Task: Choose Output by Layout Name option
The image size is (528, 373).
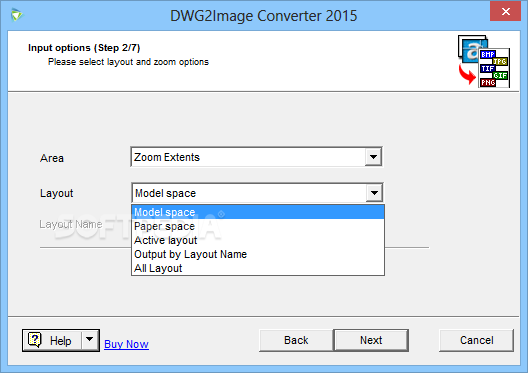Action: 258,254
